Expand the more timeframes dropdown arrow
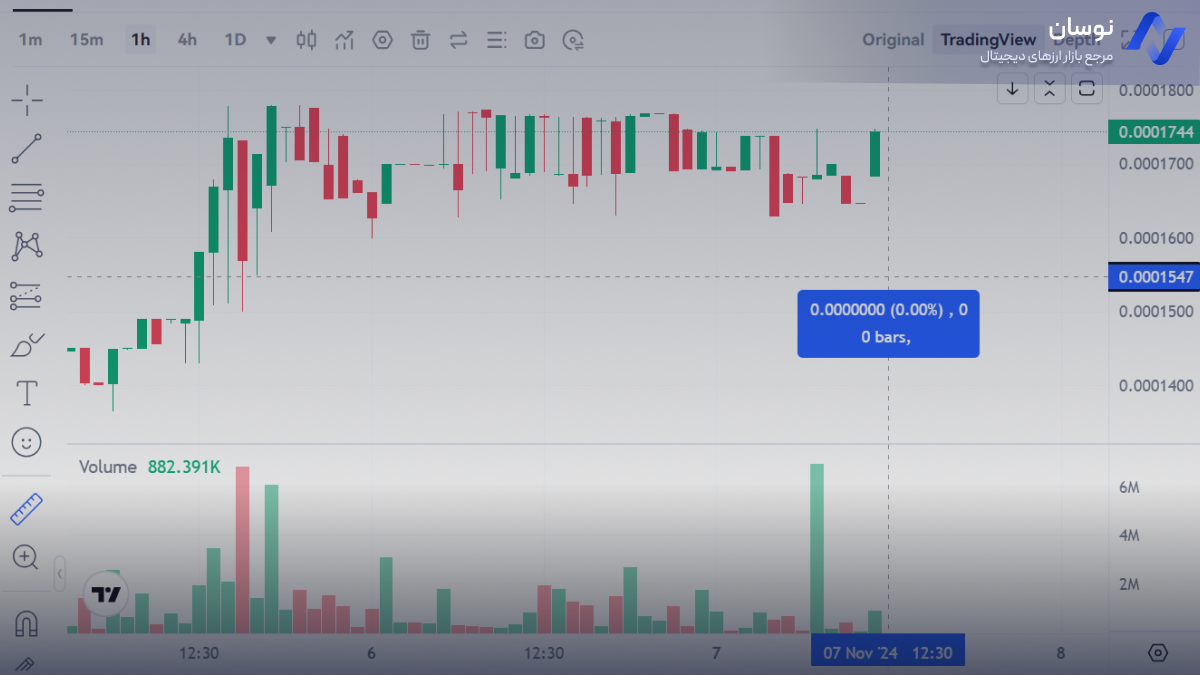 coord(271,41)
